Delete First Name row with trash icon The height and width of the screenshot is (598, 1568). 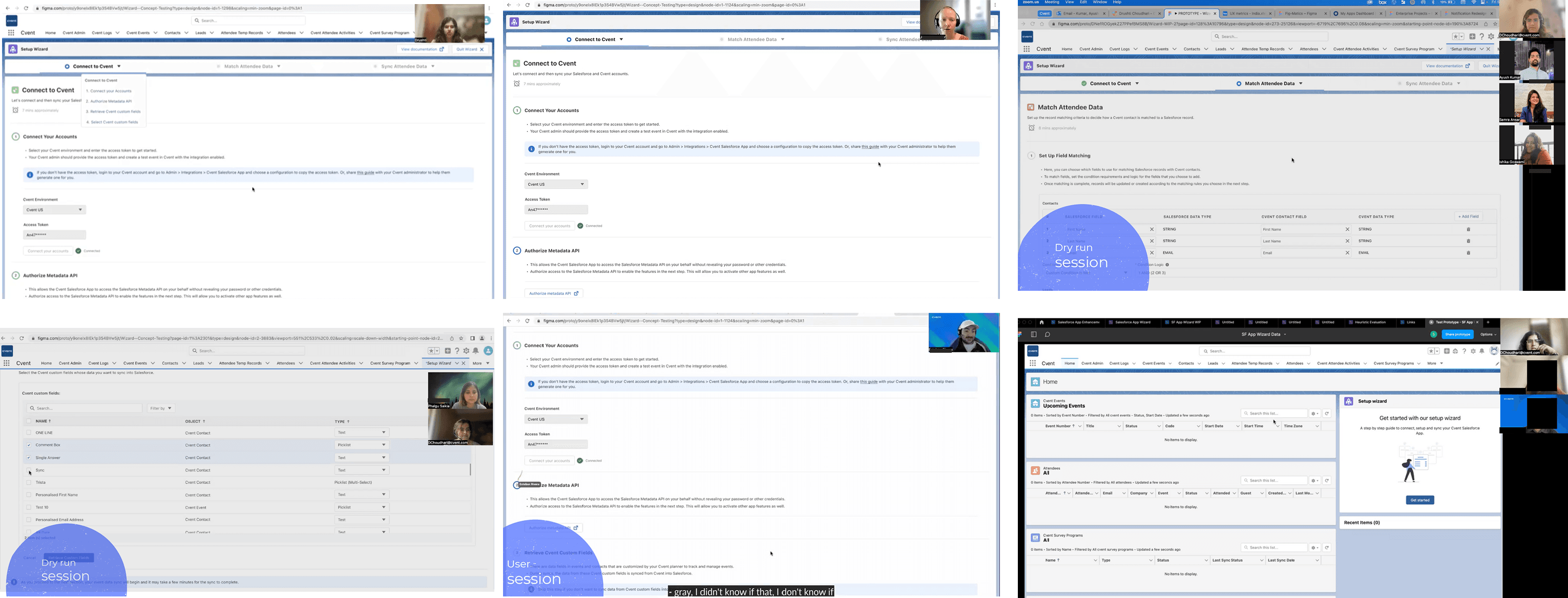coord(1468,229)
